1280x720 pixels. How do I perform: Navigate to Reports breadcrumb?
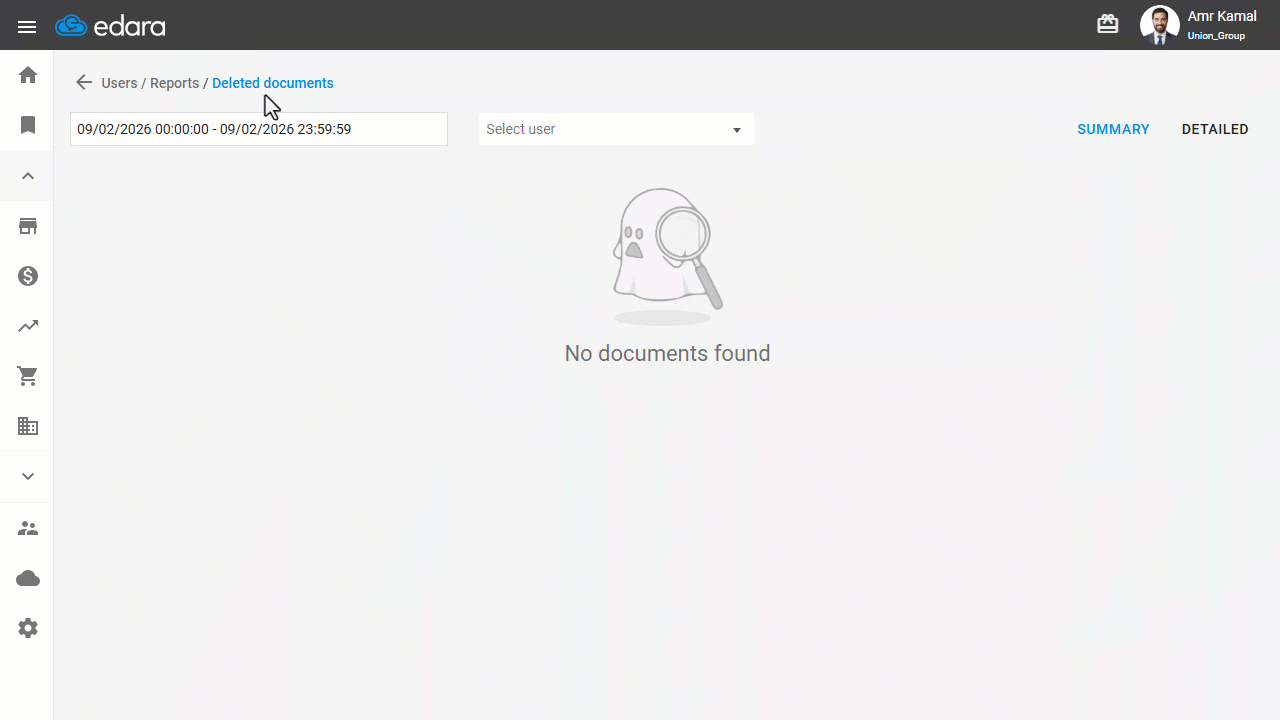pos(174,83)
